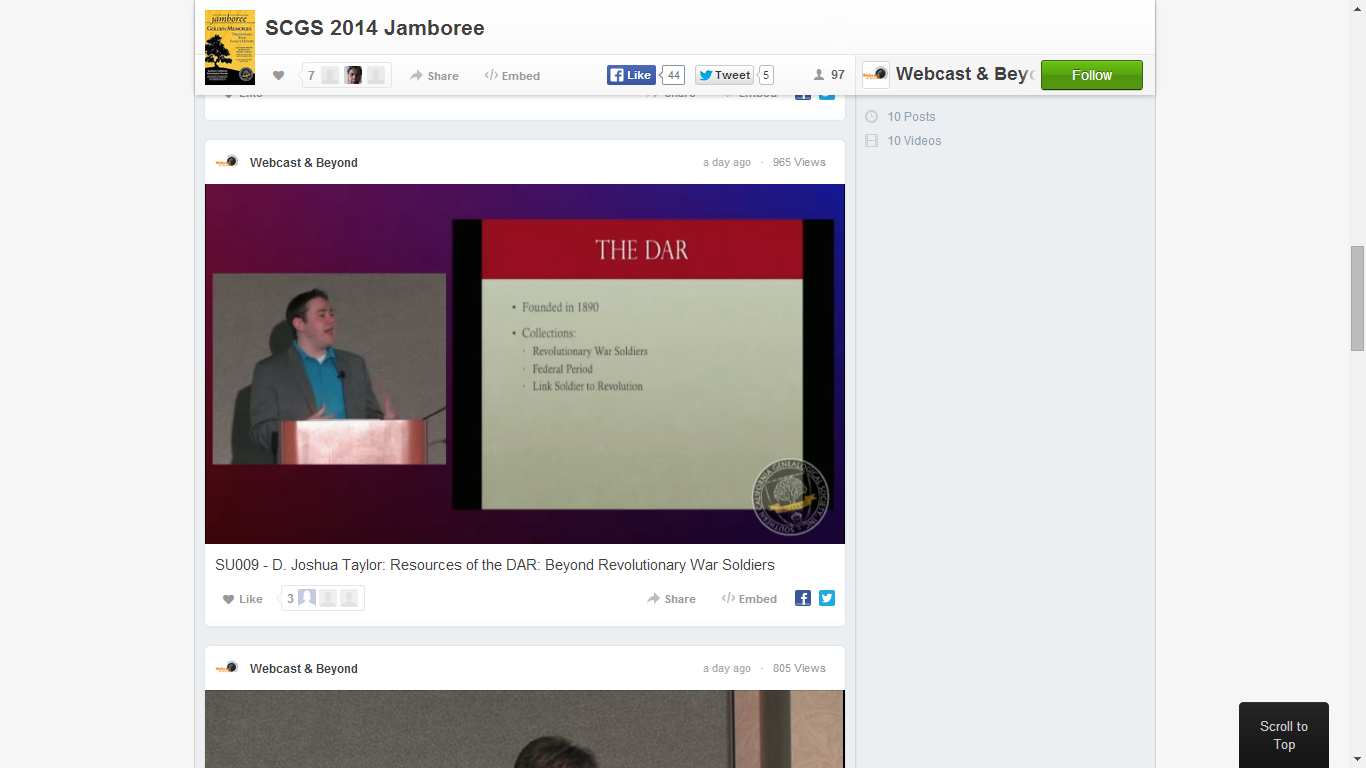This screenshot has width=1366, height=768.
Task: Click Embed under the SU009 DAR video
Action: (749, 599)
